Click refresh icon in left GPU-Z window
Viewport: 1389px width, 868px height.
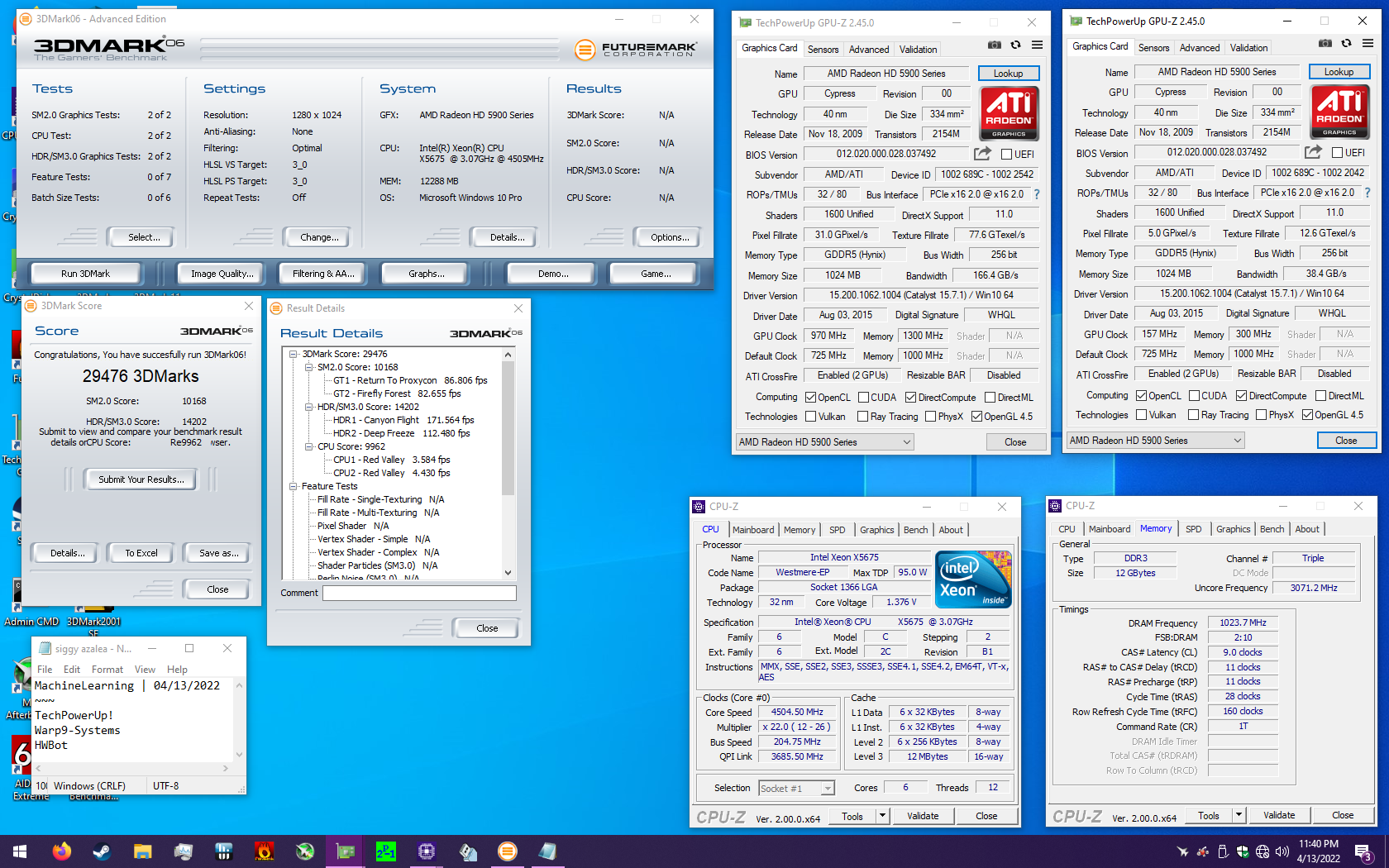click(1015, 45)
